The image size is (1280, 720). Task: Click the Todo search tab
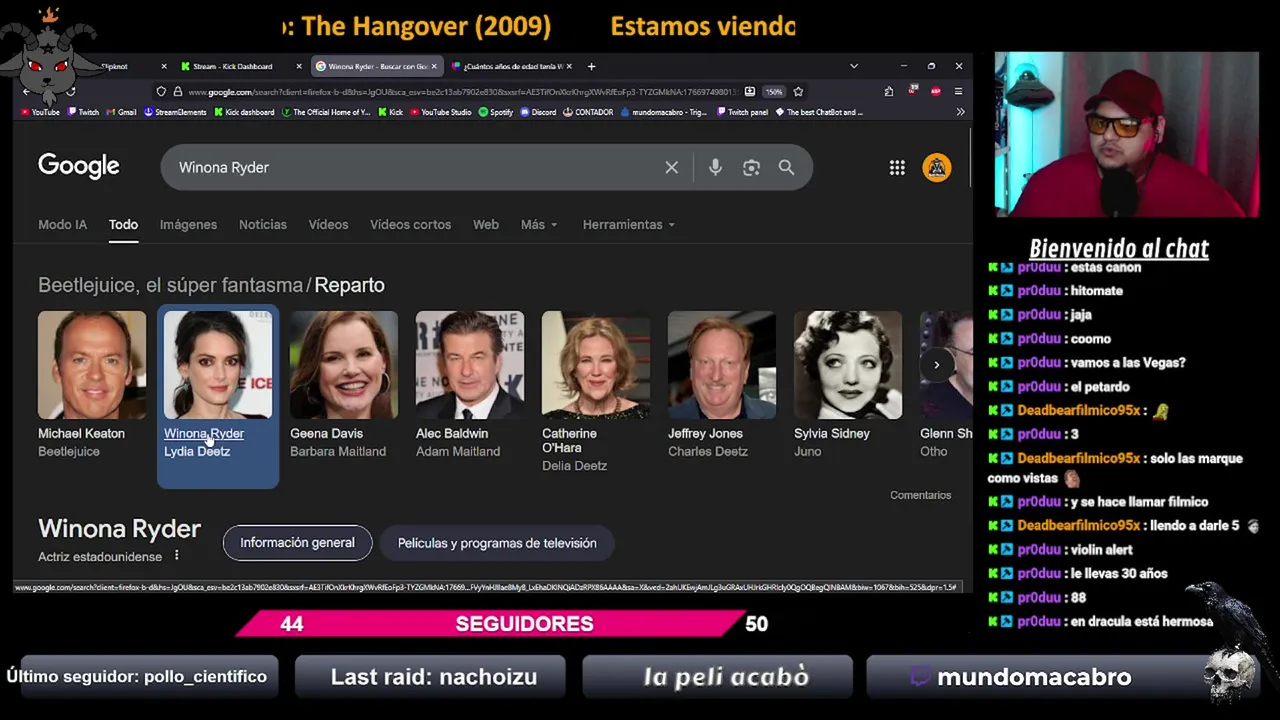123,224
